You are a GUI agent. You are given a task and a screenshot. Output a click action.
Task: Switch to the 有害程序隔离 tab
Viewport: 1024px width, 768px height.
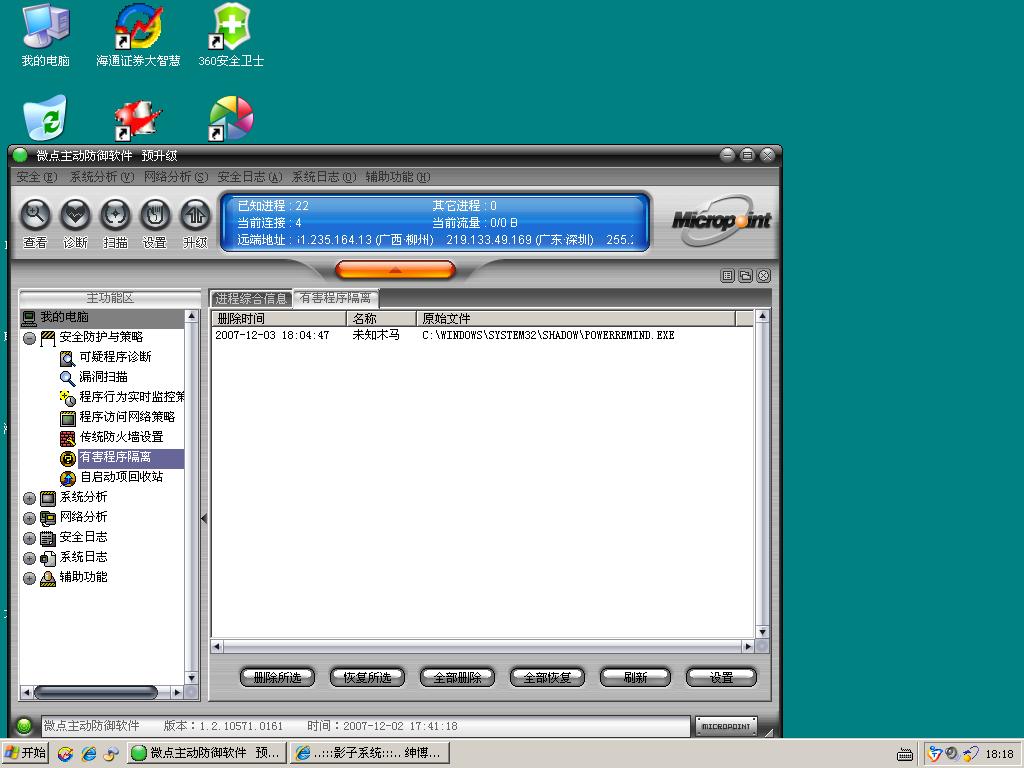[336, 298]
